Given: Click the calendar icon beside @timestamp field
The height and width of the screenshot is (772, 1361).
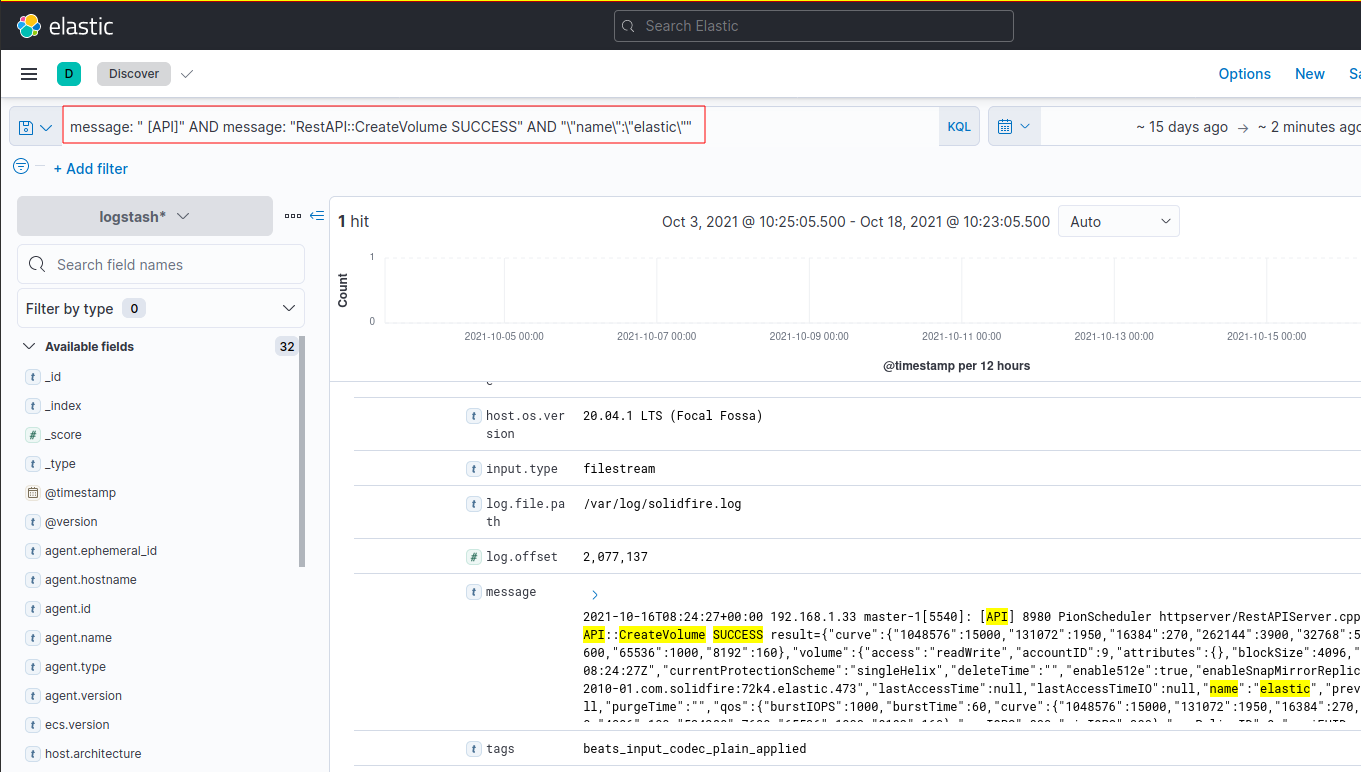Looking at the screenshot, I should 33,493.
